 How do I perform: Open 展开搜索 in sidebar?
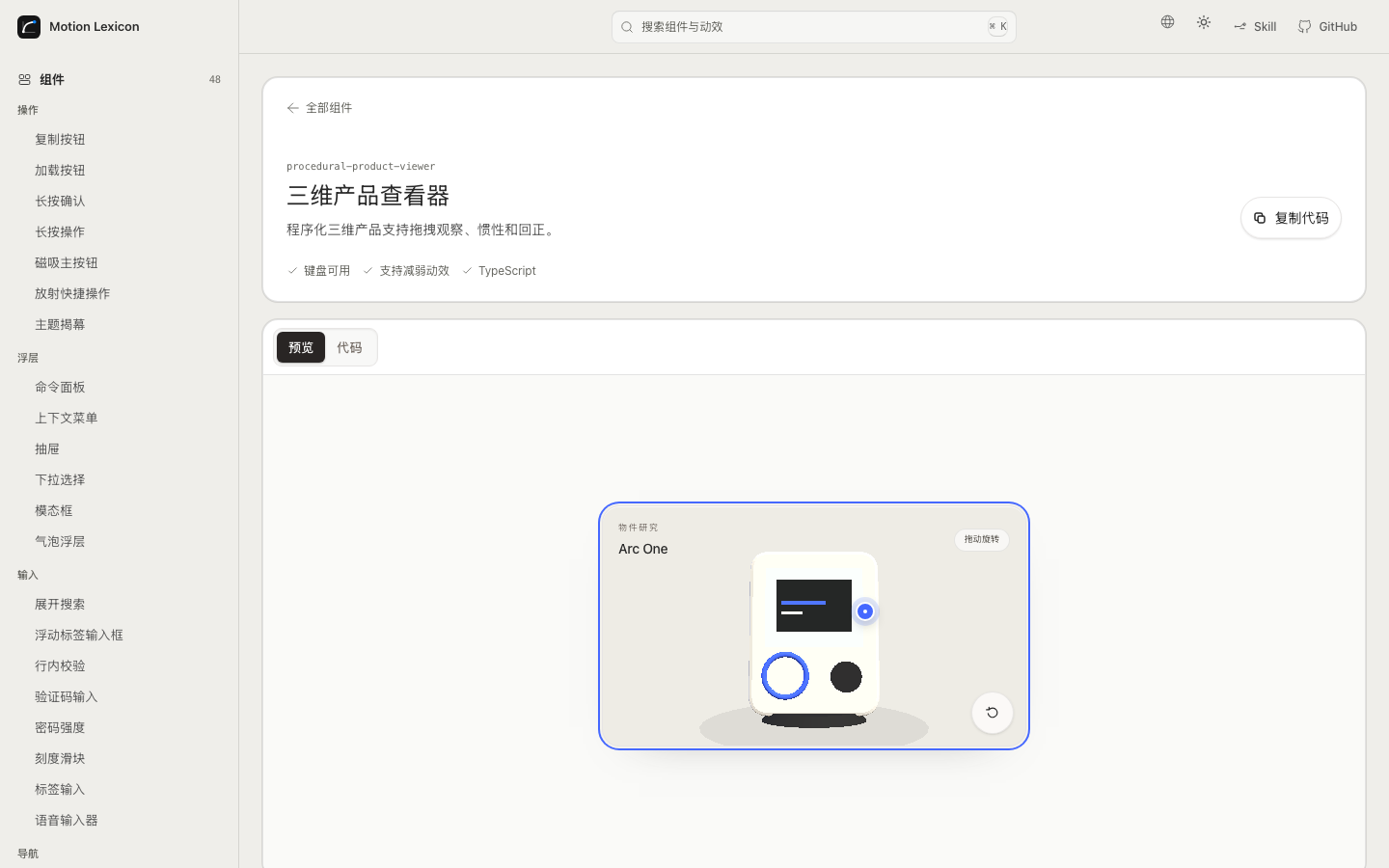click(x=60, y=605)
